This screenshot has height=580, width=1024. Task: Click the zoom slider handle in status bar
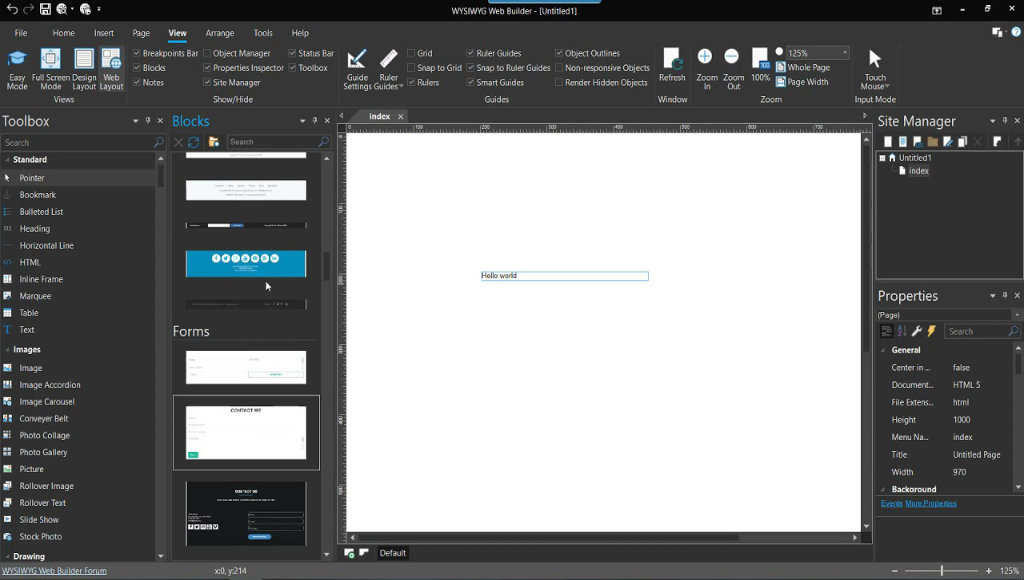click(941, 571)
